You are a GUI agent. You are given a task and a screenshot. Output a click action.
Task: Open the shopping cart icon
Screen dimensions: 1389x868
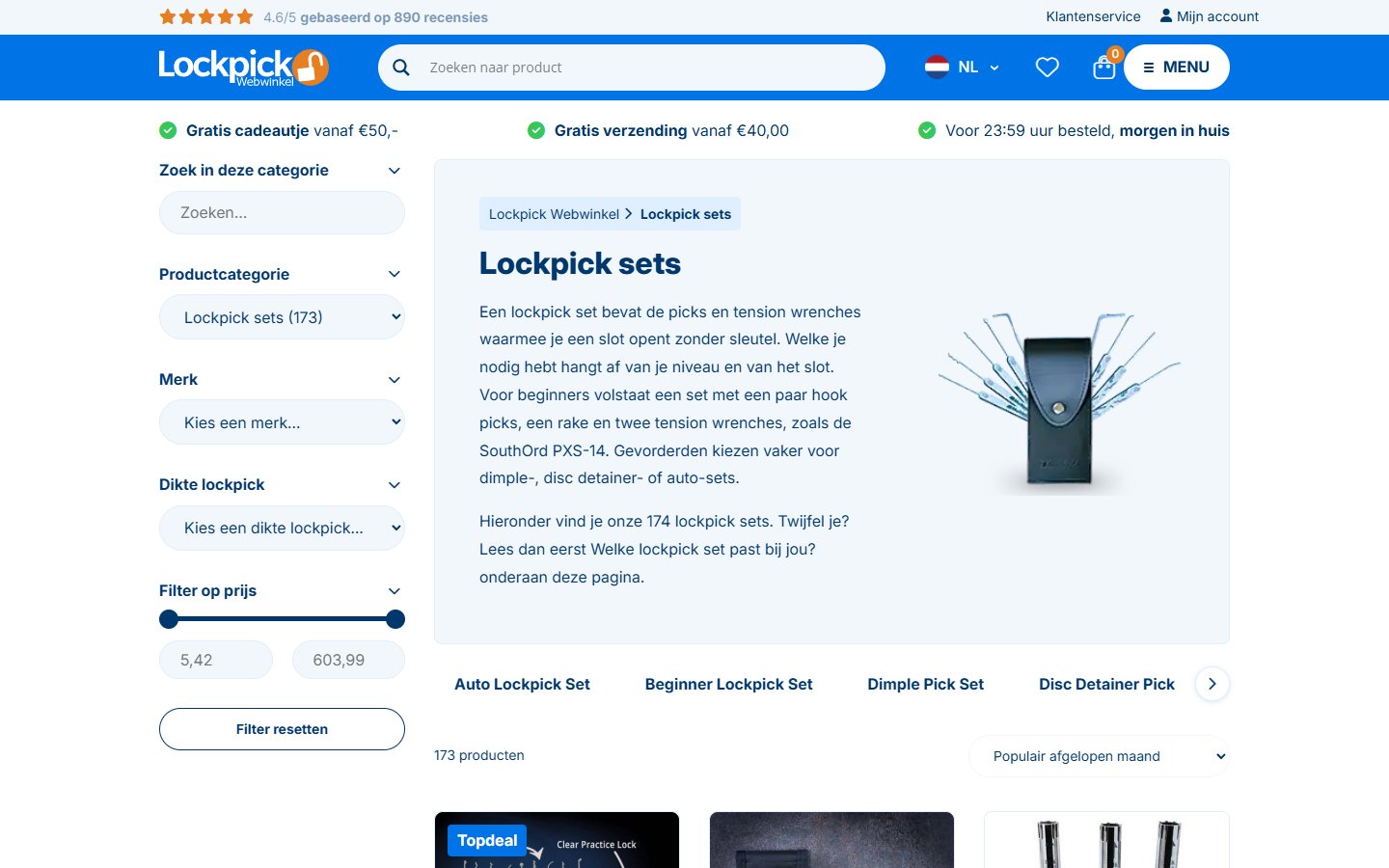1104,68
